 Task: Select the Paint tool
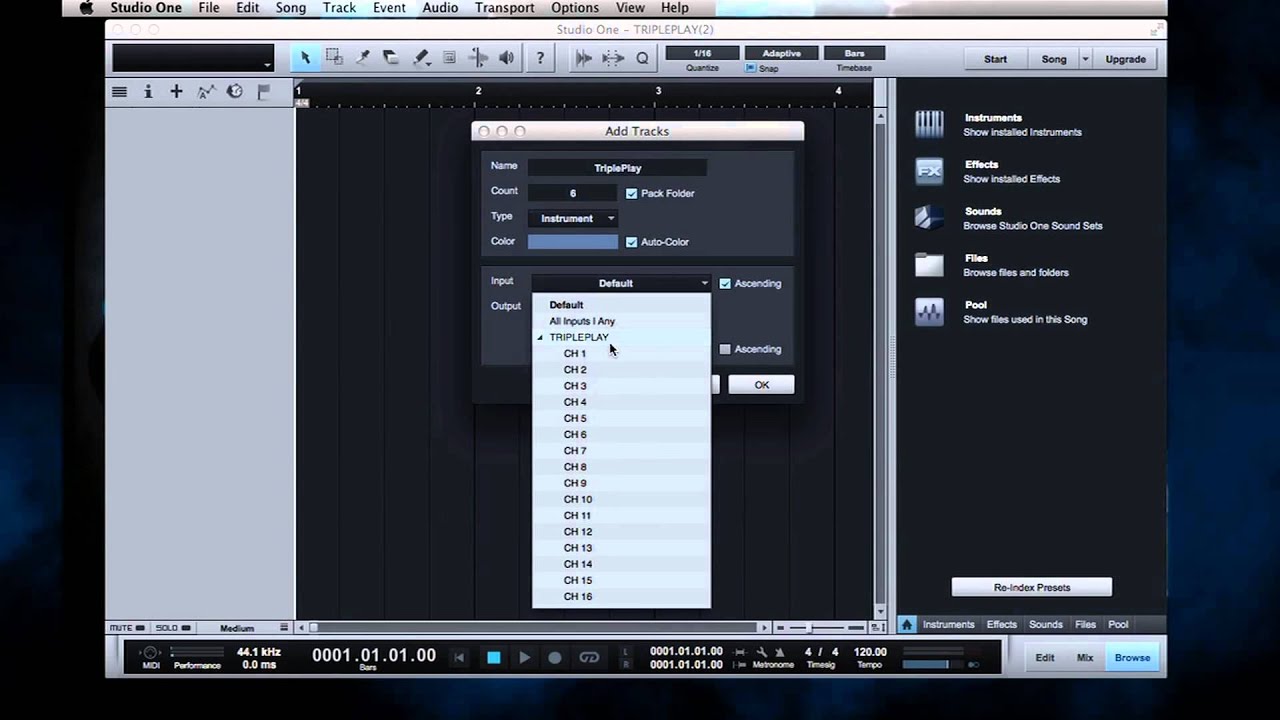[421, 58]
